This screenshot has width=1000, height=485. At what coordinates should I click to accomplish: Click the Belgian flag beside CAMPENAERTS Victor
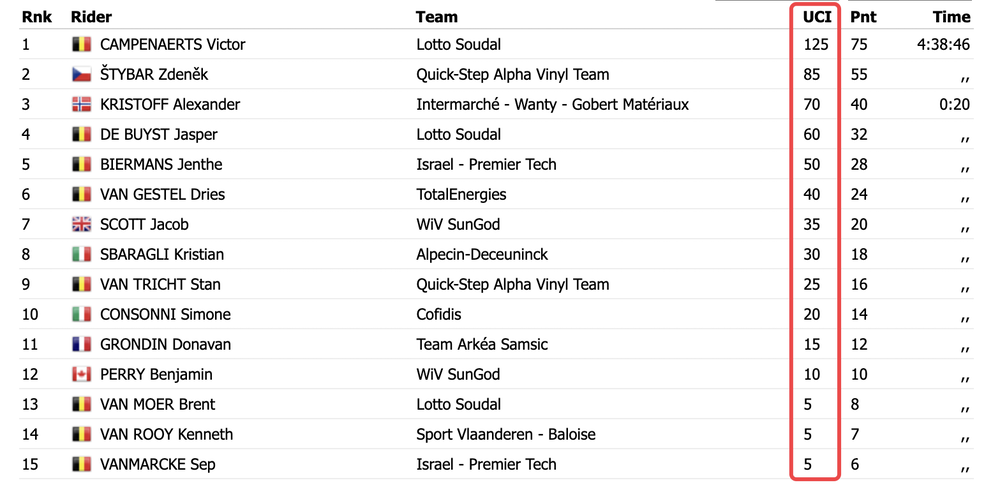tap(82, 45)
